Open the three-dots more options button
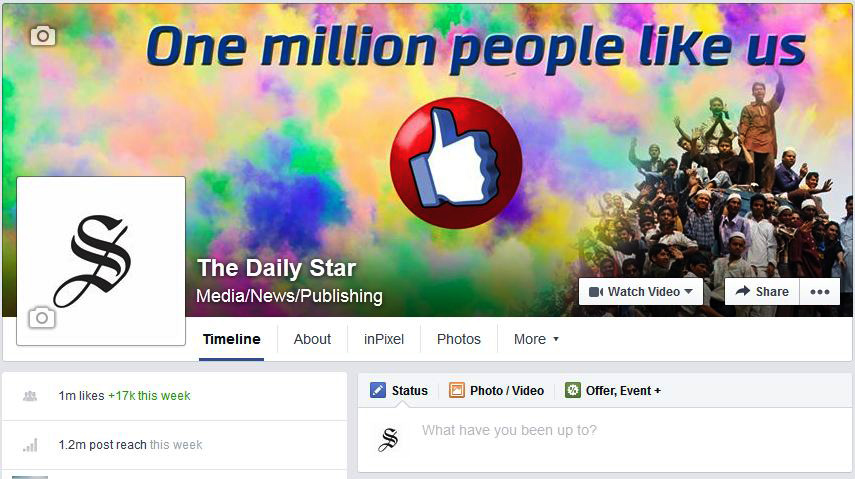The image size is (855, 479). click(820, 292)
